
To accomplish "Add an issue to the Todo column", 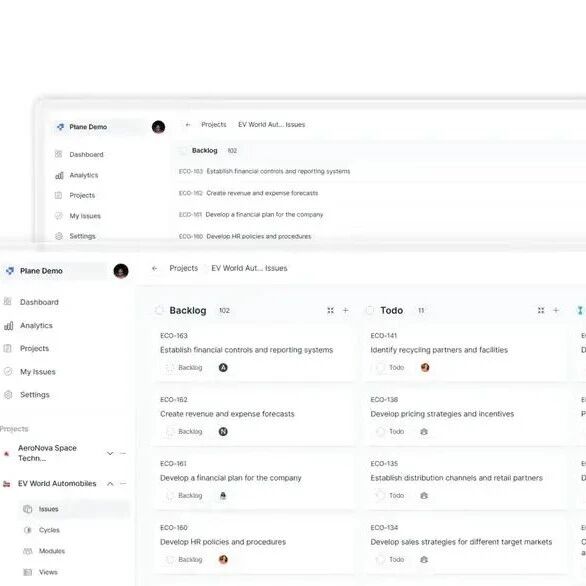I will [556, 310].
